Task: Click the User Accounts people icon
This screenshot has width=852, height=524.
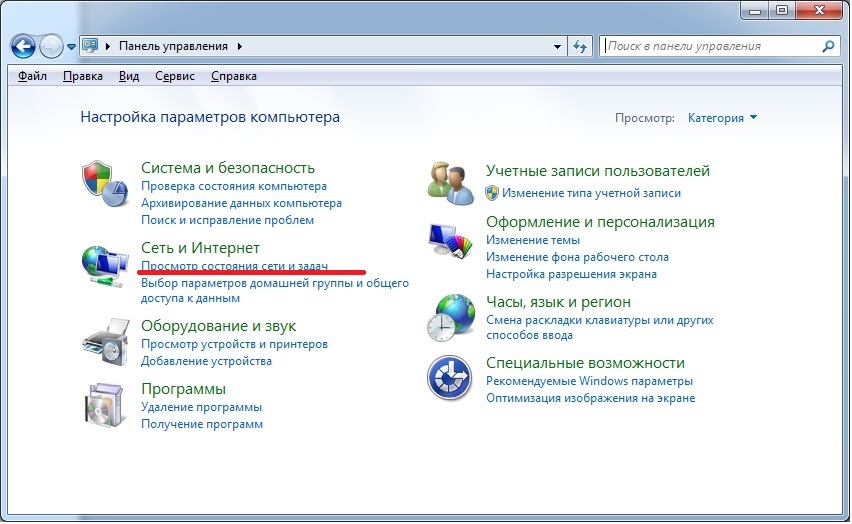Action: click(x=450, y=183)
